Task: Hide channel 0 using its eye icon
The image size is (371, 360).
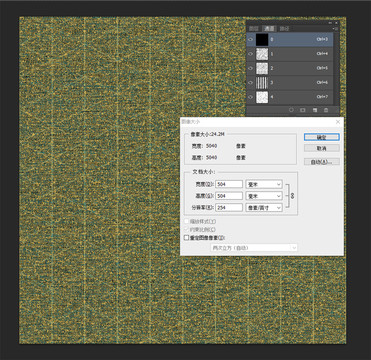Action: pos(251,40)
